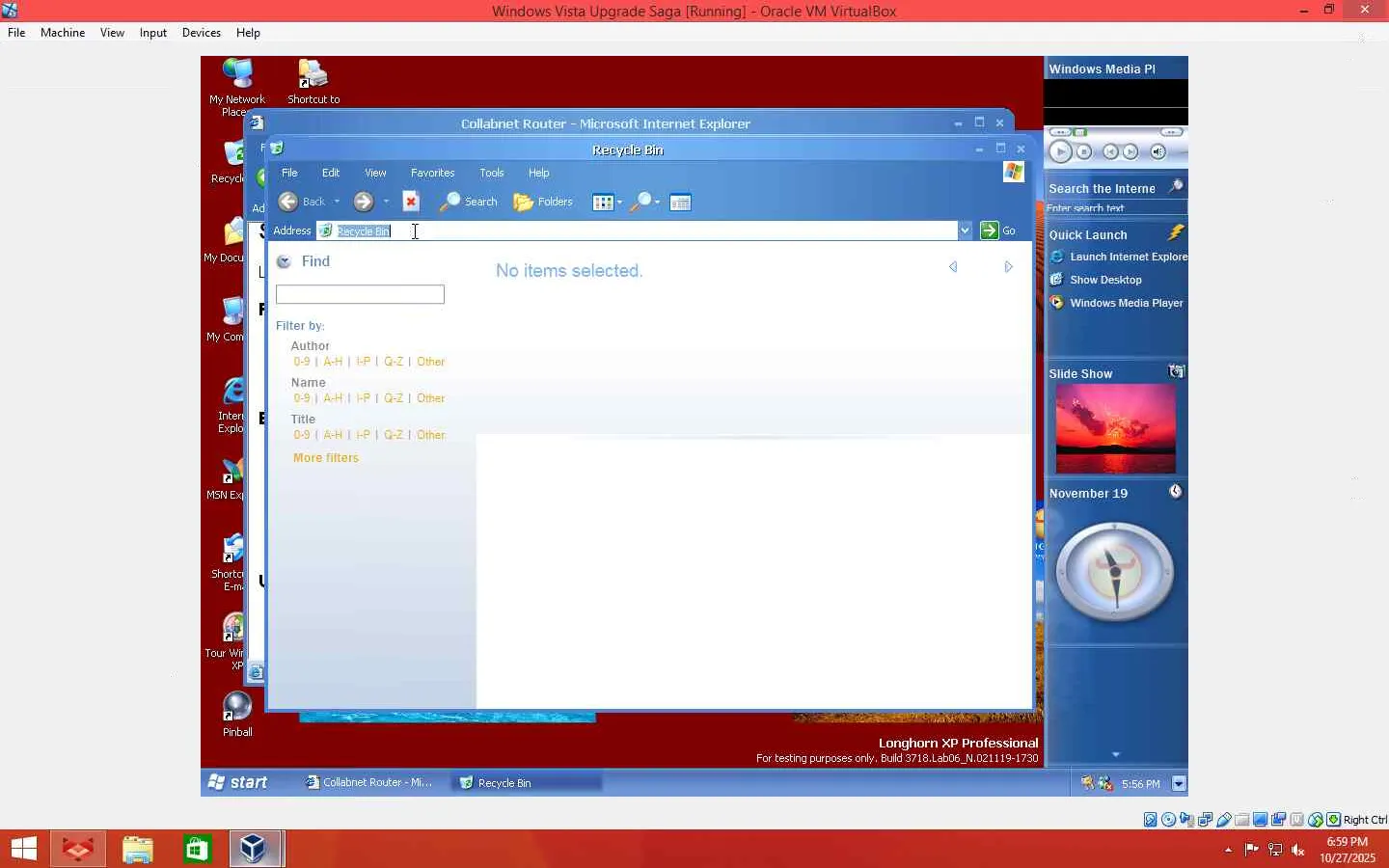
Task: Stop playback in sidebar media player
Action: [1084, 151]
